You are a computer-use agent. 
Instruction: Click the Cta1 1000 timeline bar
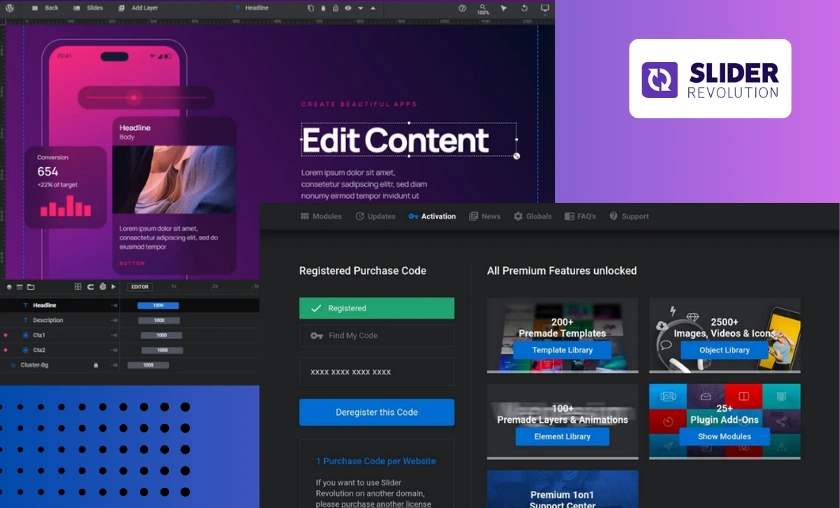click(161, 335)
